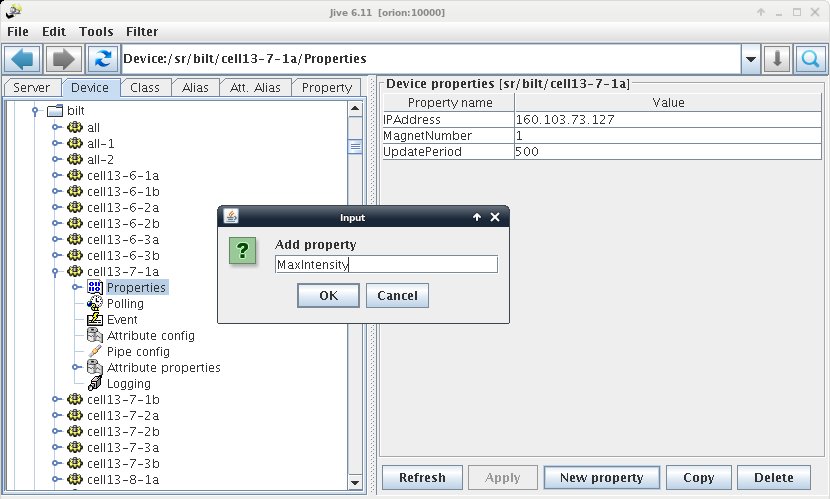Collapse the cell13-7-1a device node
The height and width of the screenshot is (499, 830).
[x=57, y=272]
